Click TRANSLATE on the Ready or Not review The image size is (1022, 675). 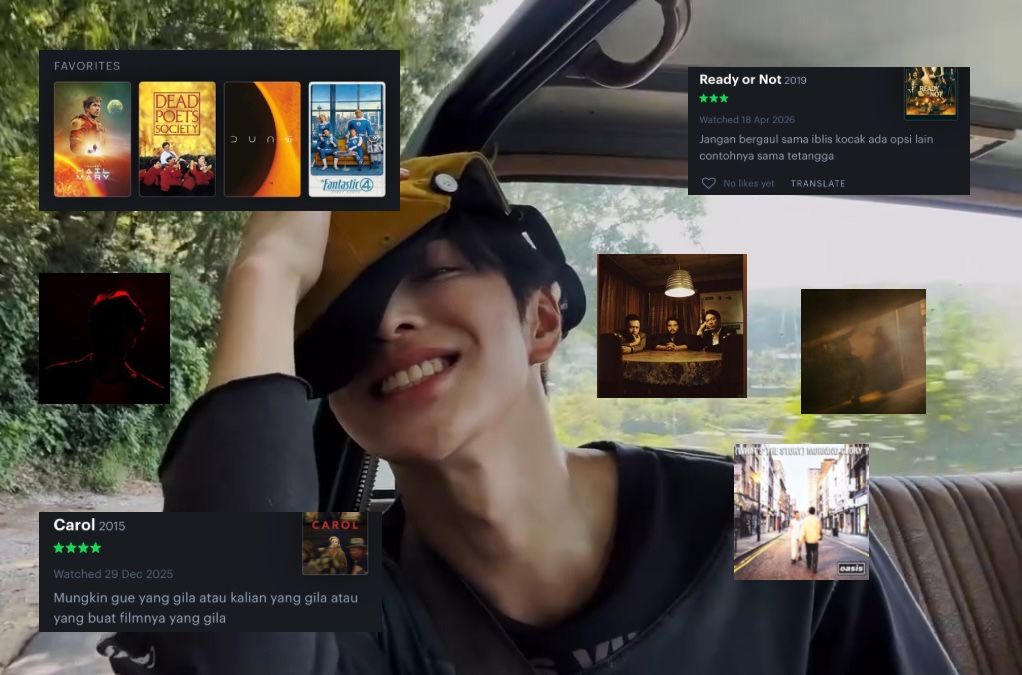818,184
